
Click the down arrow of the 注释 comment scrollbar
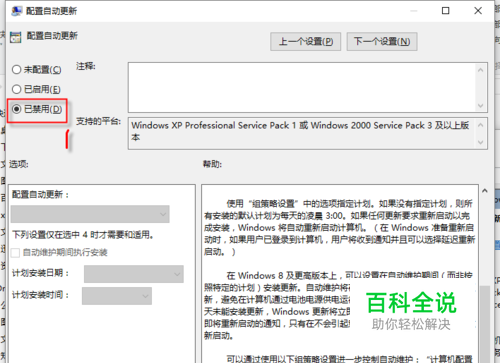tap(480, 105)
